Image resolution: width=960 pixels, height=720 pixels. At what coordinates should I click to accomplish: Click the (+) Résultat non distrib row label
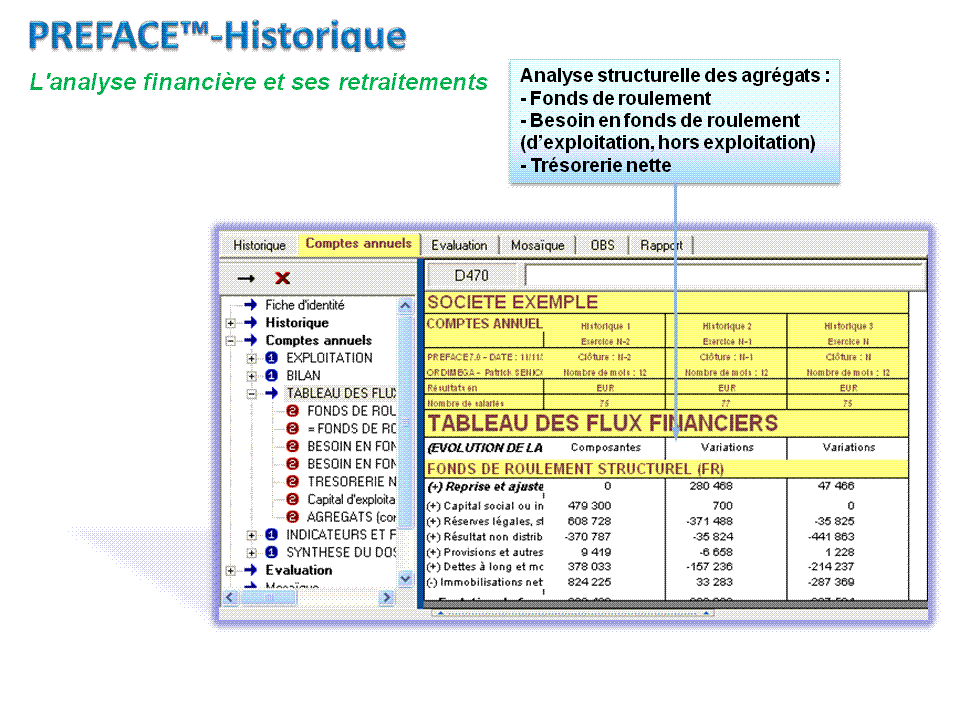[485, 537]
